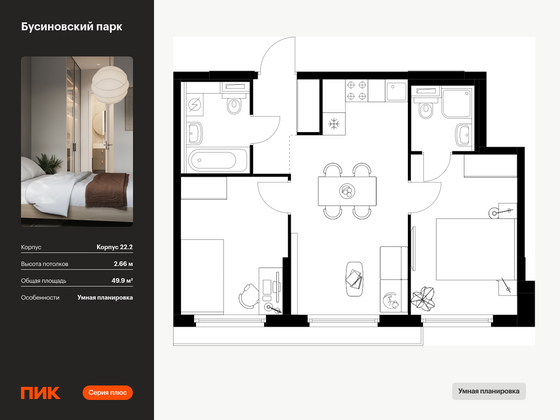Screen dimensions: 560x420
Task: Click the washing machine icon in bathroom
Action: 195,105
